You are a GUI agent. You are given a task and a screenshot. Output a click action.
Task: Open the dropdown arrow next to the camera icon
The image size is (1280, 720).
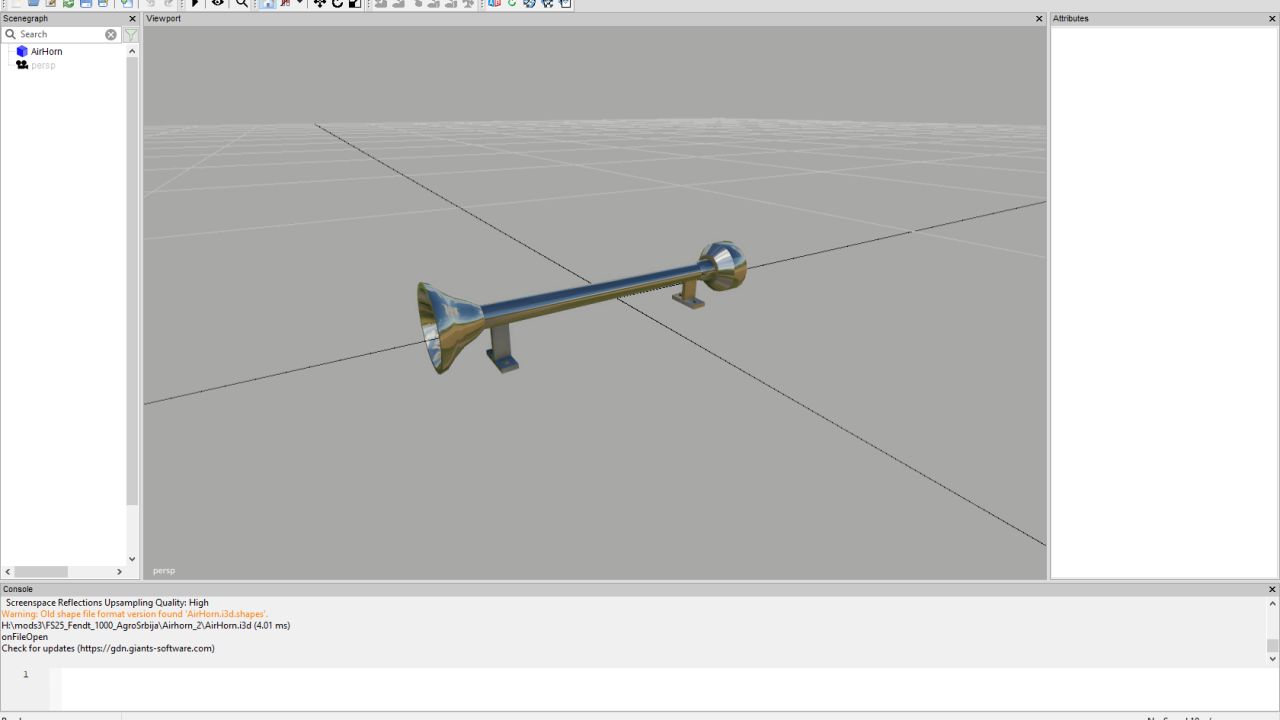[x=299, y=4]
